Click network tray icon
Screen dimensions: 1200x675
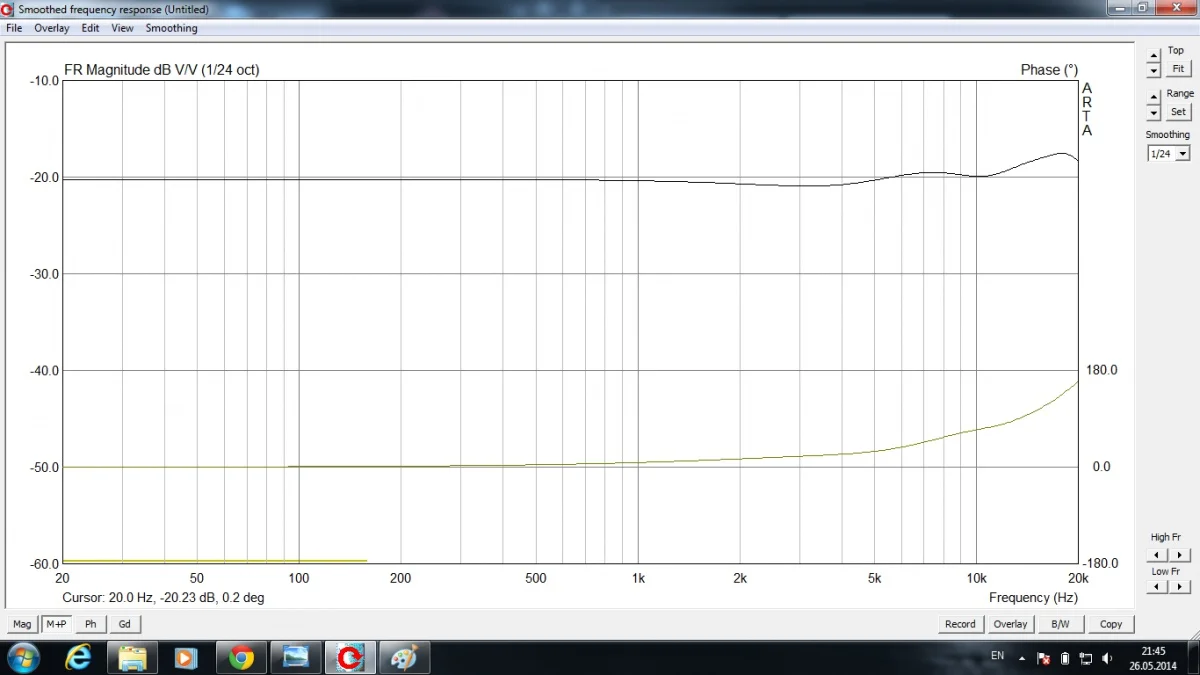coord(1085,659)
